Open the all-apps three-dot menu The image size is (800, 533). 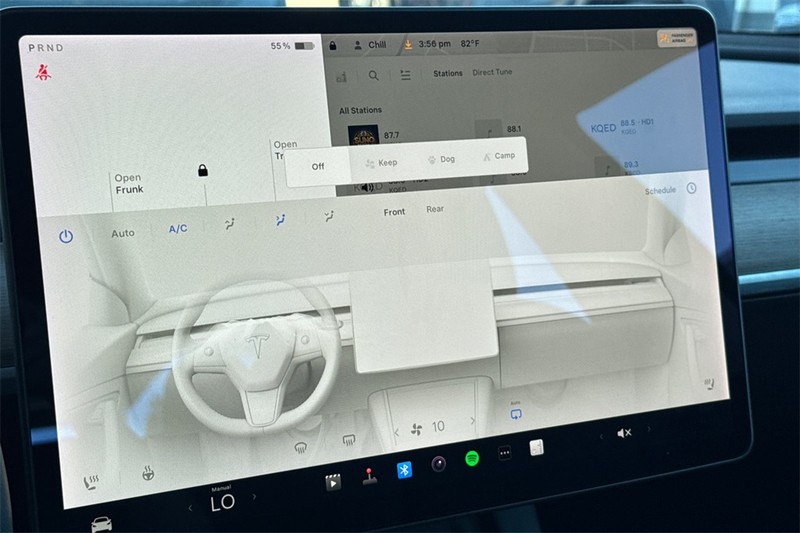[505, 453]
